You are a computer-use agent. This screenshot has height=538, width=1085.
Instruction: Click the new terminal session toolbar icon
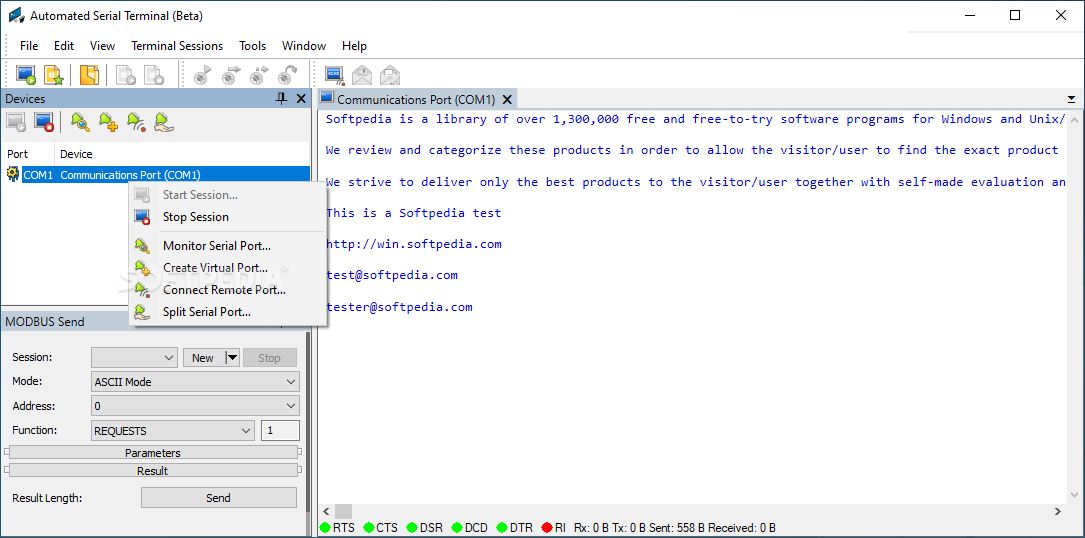[26, 74]
